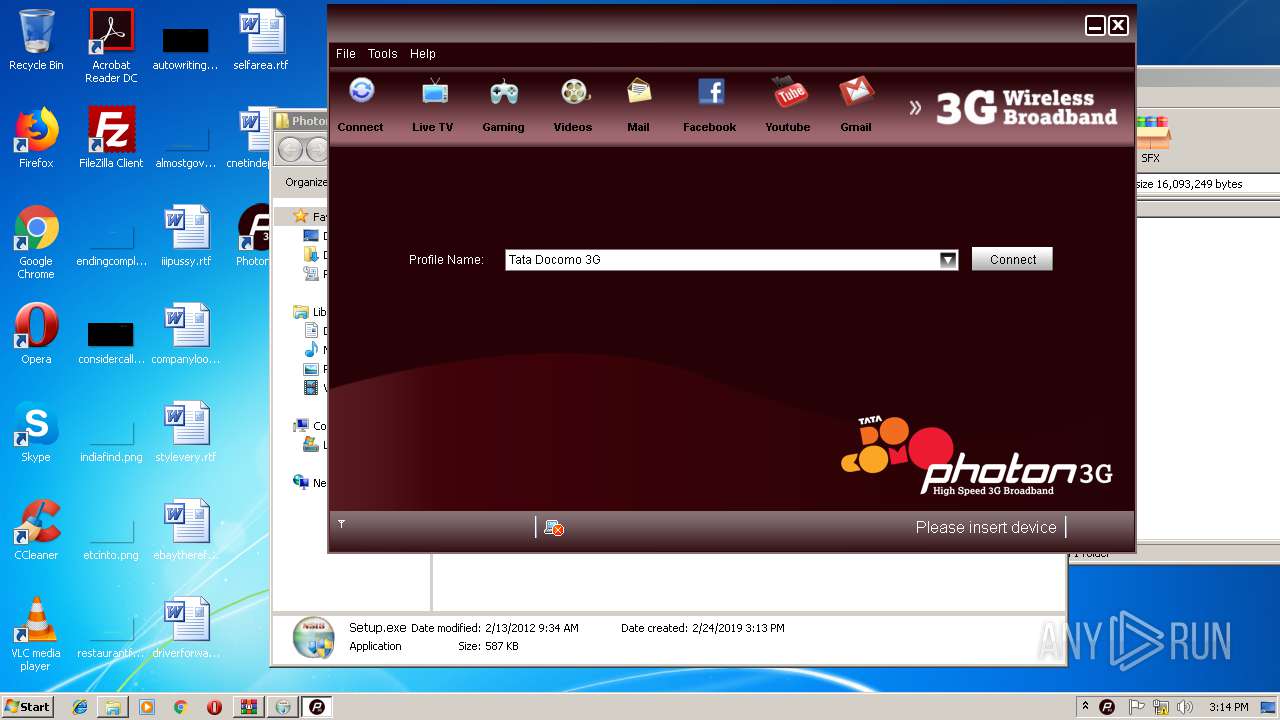Open the WinRAR taskbar button
Screen dimensions: 1280x720
point(249,707)
